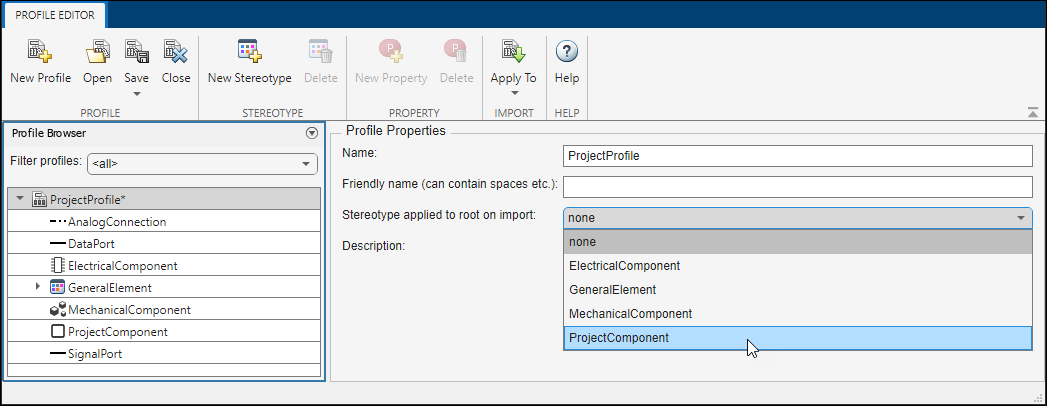
Task: Close the profile using Close icon
Action: (x=176, y=52)
